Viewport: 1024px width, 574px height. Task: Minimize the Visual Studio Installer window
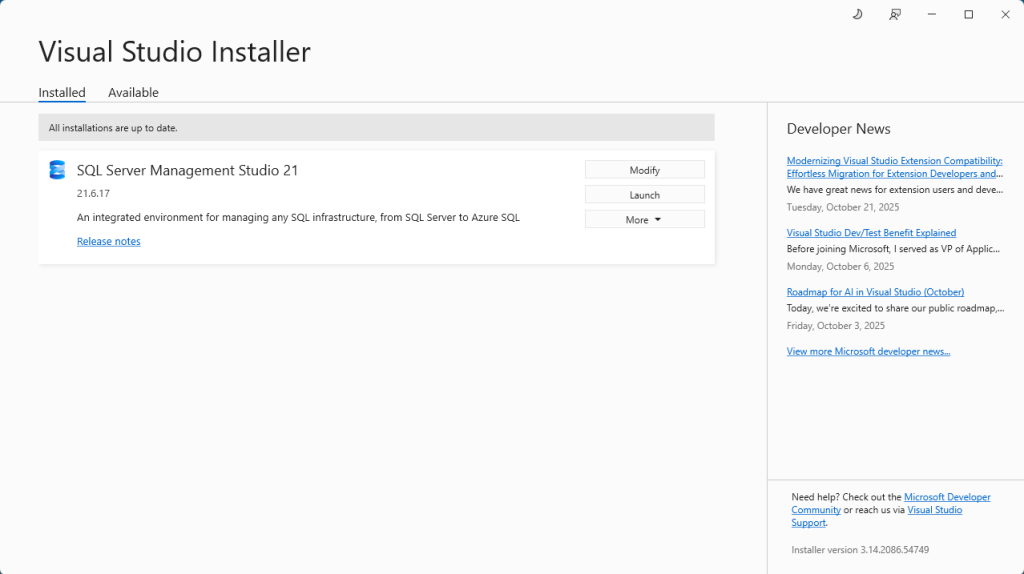[x=932, y=14]
